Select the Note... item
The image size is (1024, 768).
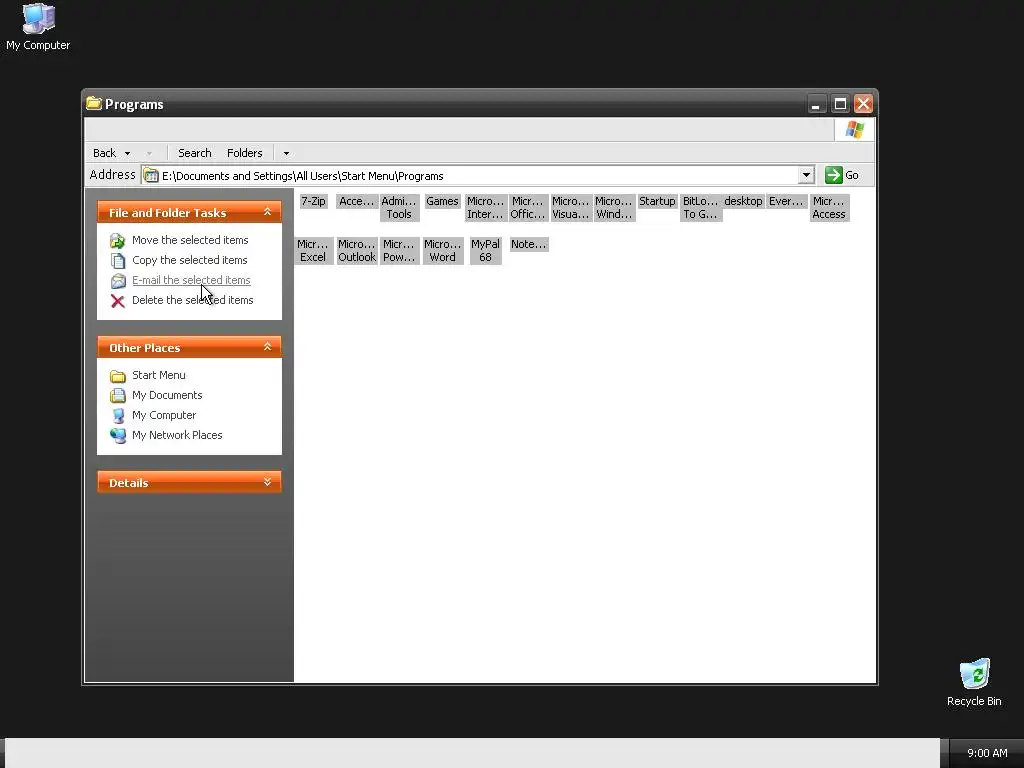tap(528, 245)
